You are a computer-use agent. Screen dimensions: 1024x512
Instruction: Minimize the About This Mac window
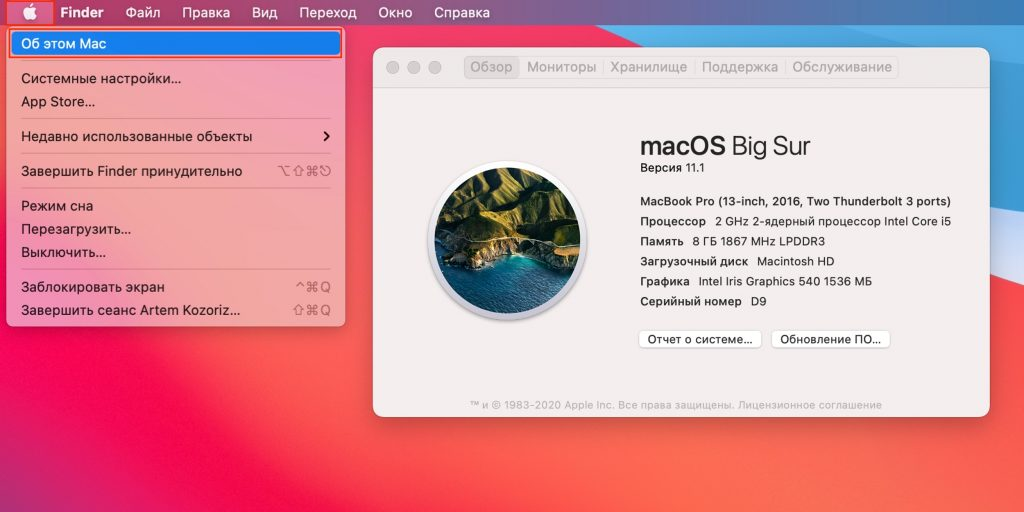(x=413, y=67)
